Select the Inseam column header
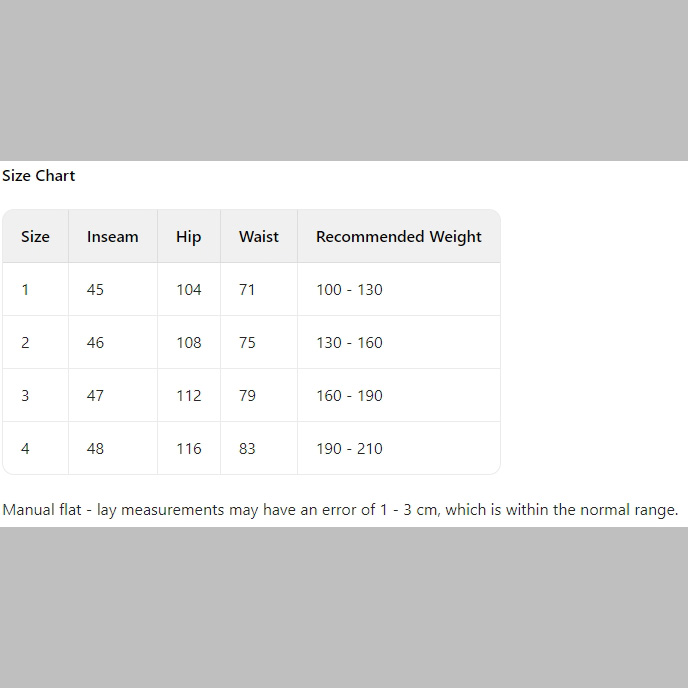Screen dimensions: 688x688 point(112,237)
